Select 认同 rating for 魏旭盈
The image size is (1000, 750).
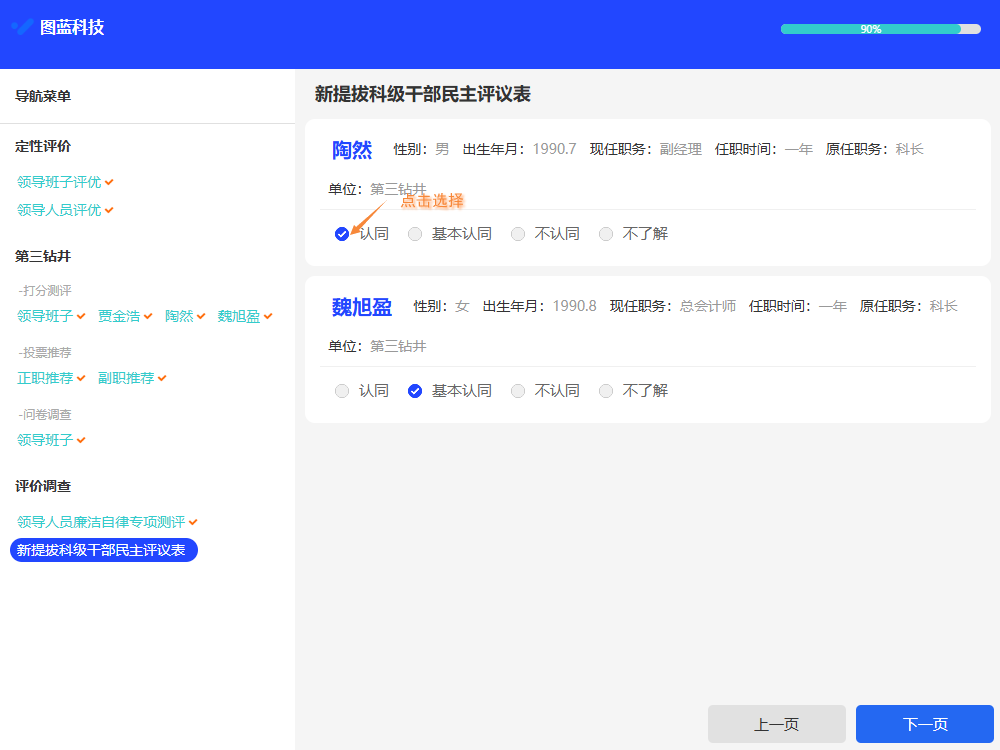(x=341, y=390)
